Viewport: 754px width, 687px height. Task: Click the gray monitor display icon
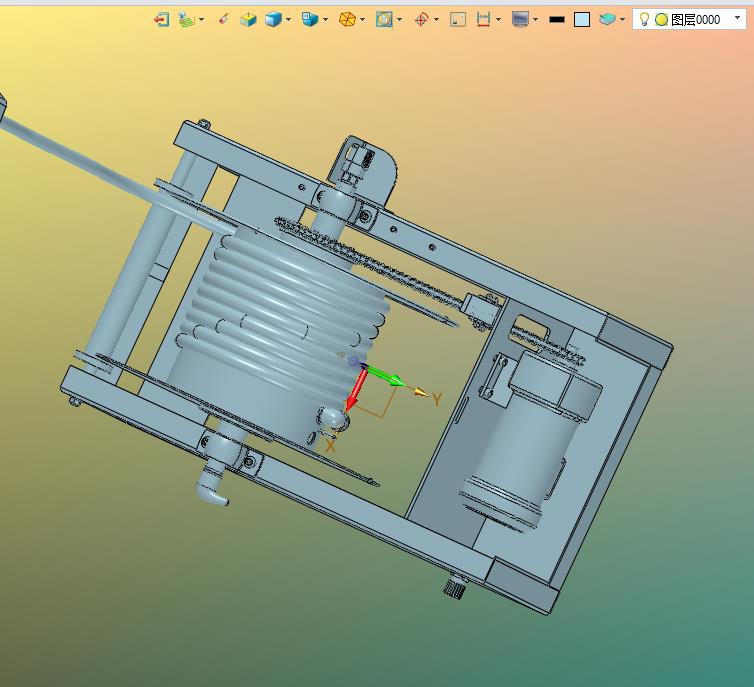click(520, 20)
